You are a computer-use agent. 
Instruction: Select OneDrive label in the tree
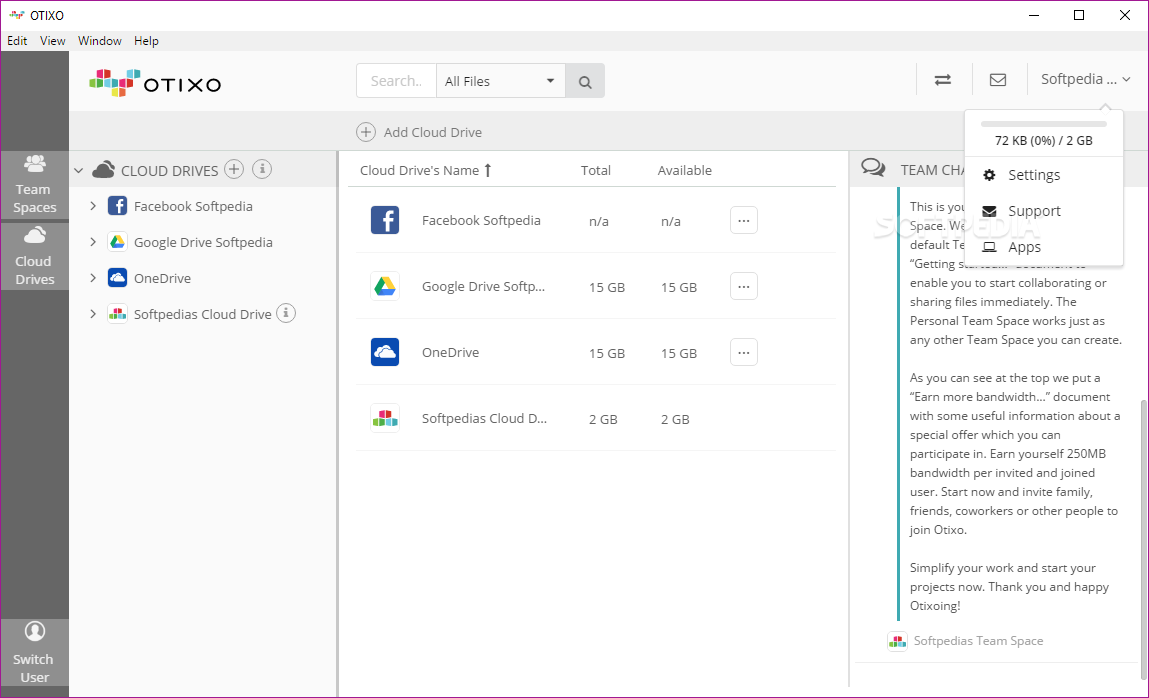(x=162, y=278)
